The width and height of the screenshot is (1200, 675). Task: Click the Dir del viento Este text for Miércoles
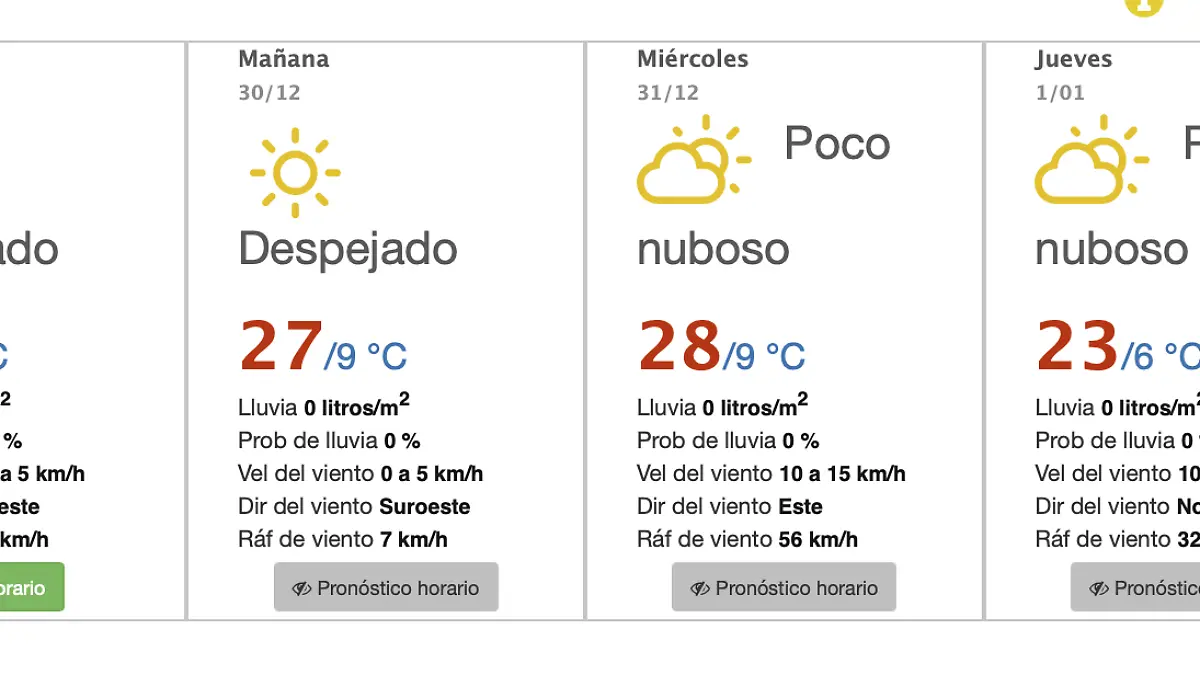[729, 506]
